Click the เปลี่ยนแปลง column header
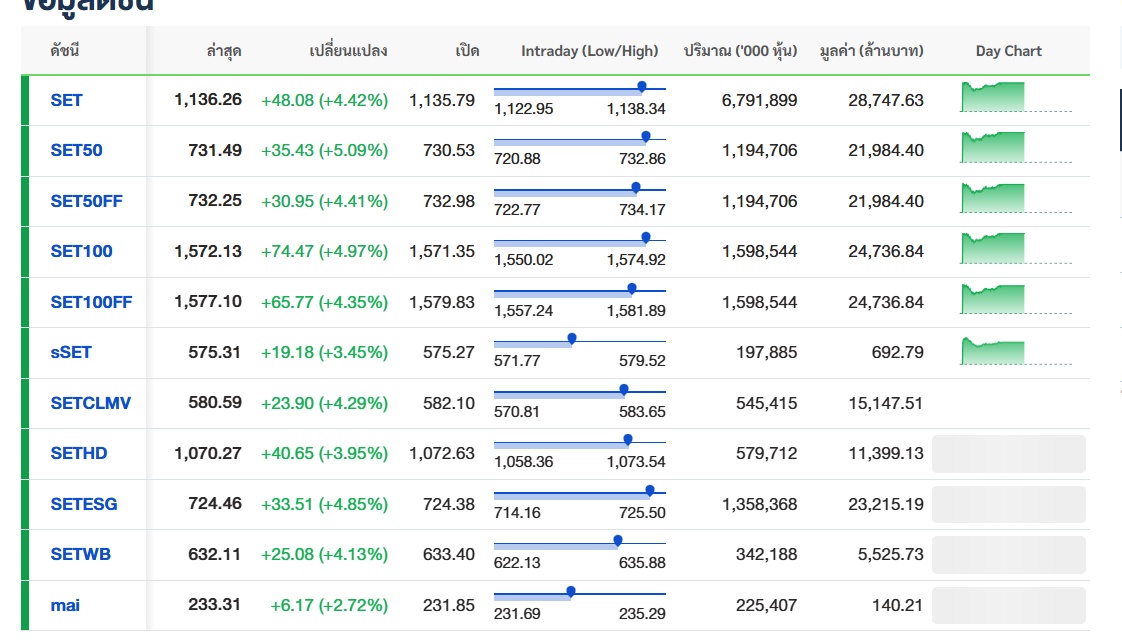The height and width of the screenshot is (644, 1122). [x=348, y=50]
